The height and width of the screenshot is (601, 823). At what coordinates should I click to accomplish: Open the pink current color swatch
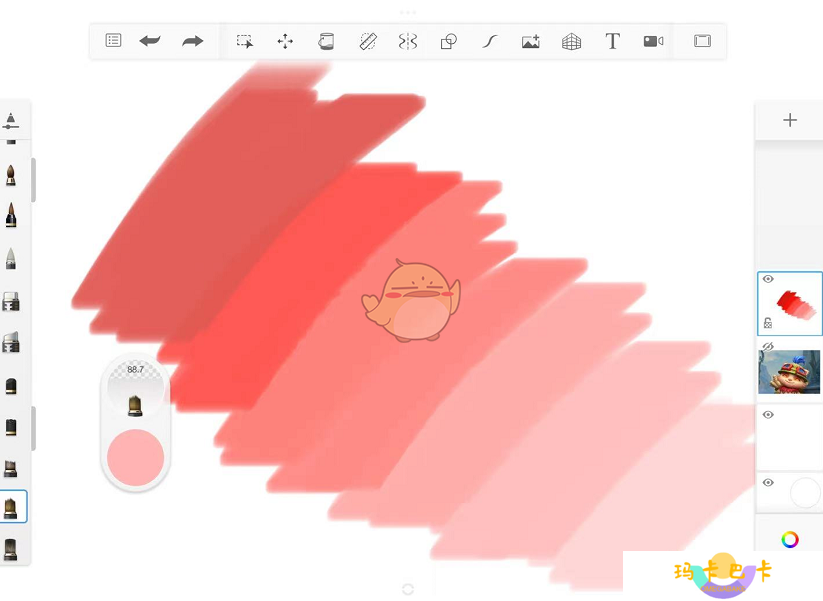tap(135, 457)
